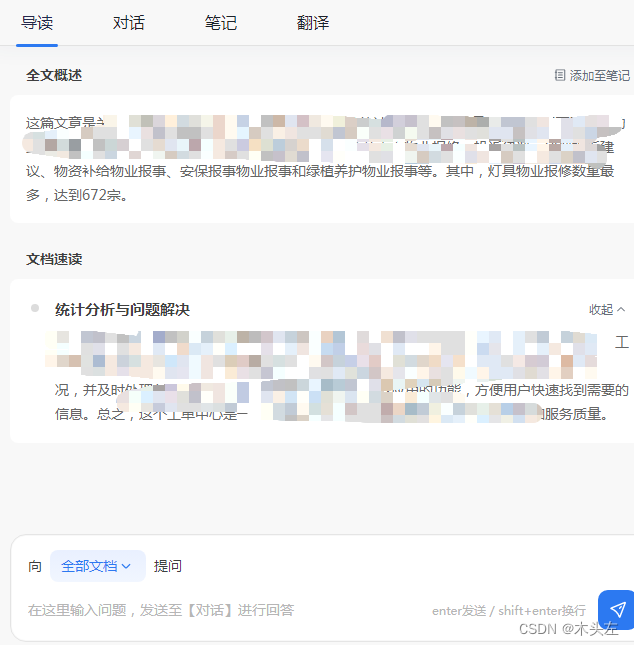Switch to the 导读 tab
Viewport: 634px width, 645px height.
[37, 23]
